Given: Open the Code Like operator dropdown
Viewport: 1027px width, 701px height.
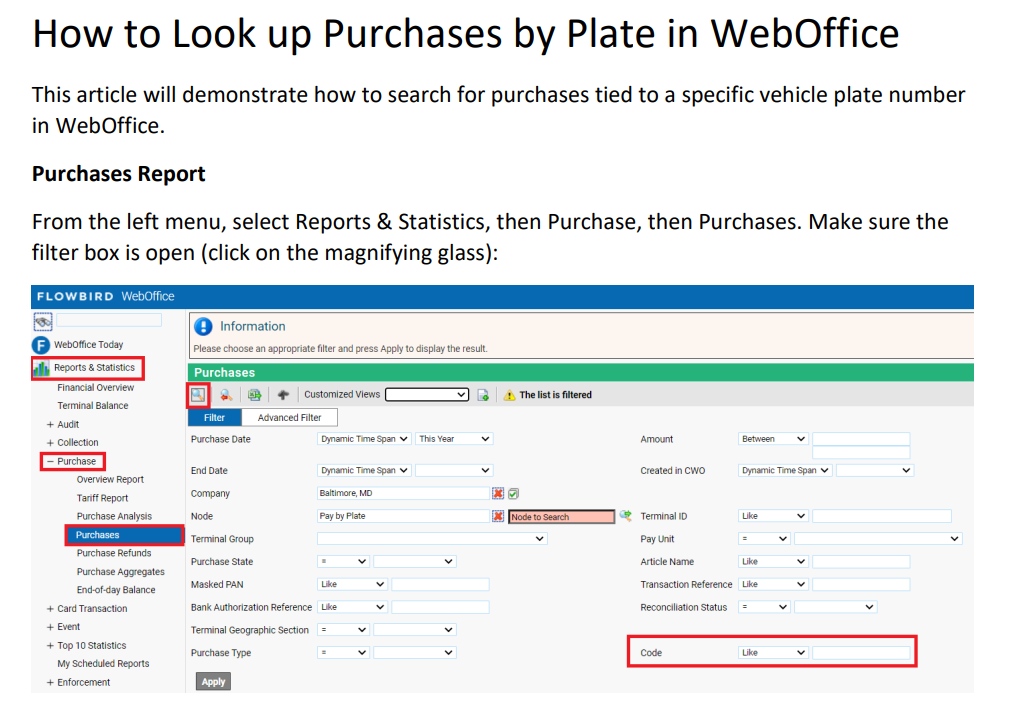Looking at the screenshot, I should 773,653.
